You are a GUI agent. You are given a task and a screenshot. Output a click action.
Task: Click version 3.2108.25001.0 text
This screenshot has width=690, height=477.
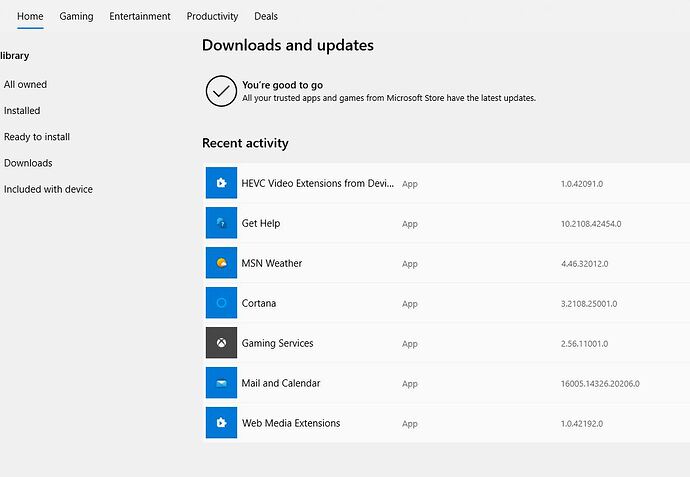coord(589,304)
